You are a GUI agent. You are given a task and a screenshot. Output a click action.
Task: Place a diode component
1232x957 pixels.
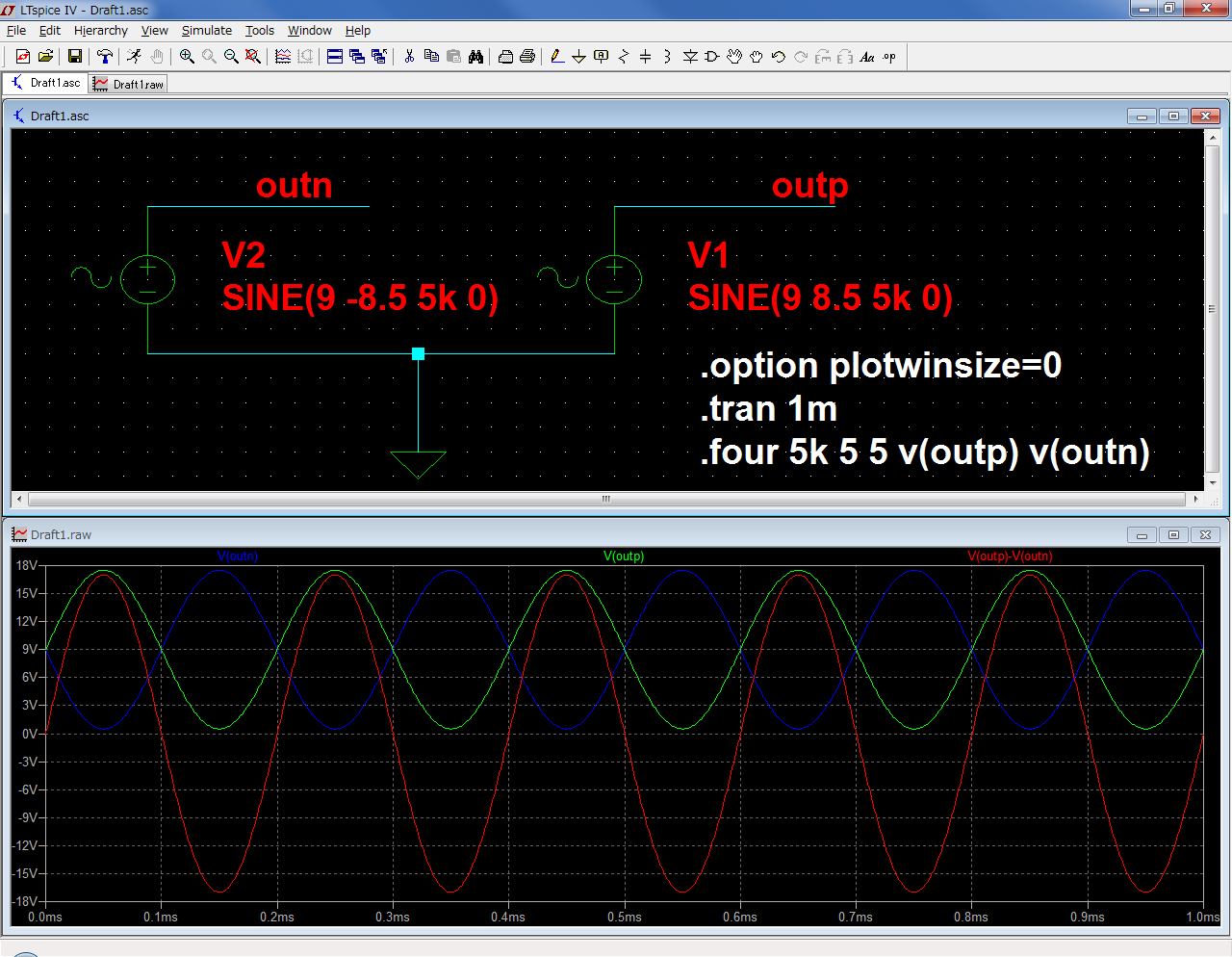click(x=690, y=57)
